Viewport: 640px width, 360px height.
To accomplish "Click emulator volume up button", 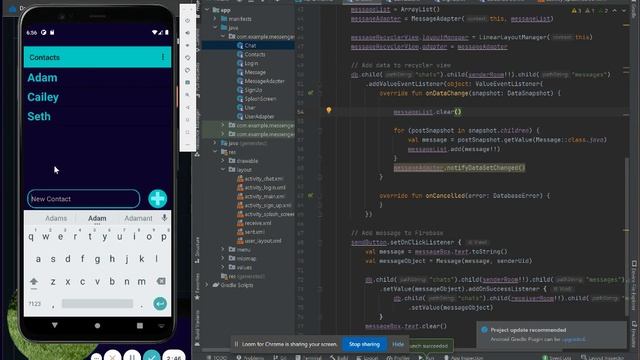I will click(187, 33).
